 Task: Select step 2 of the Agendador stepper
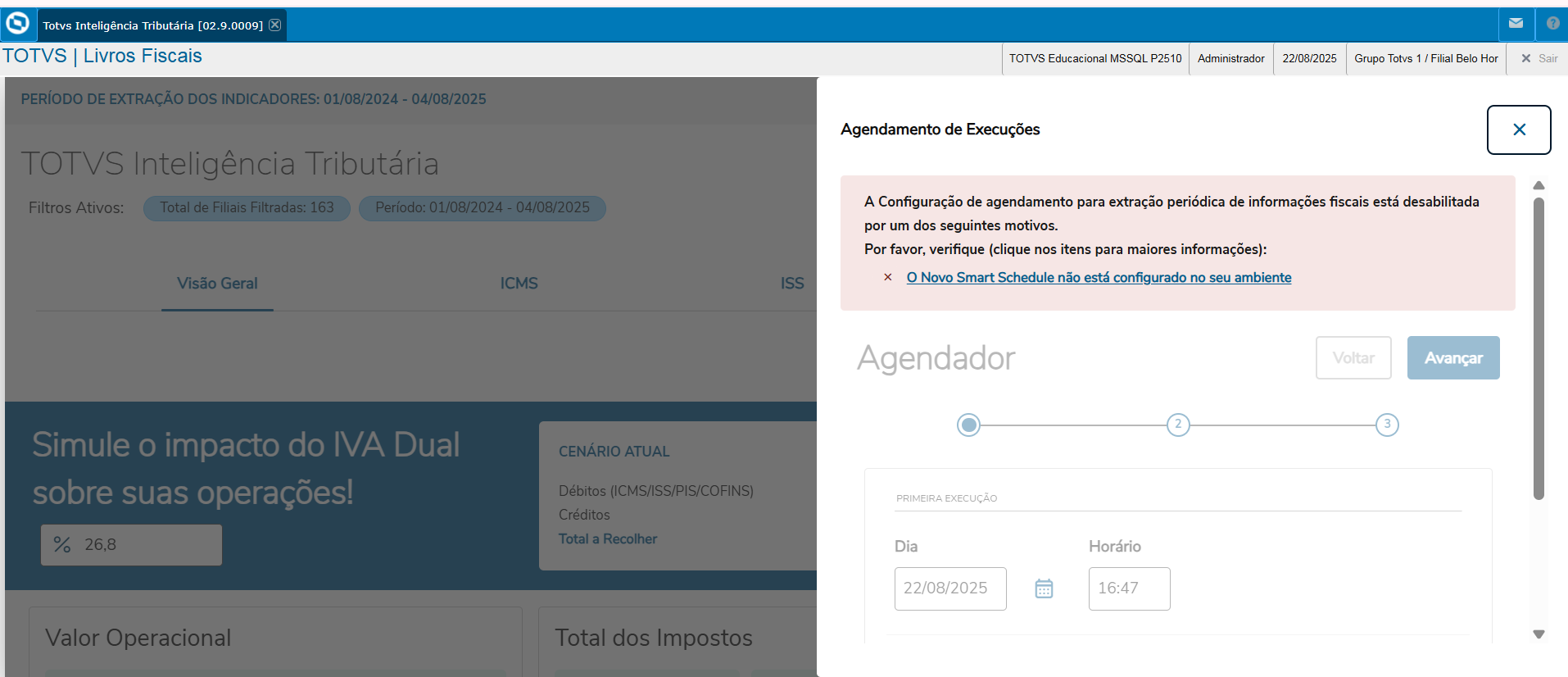point(1178,425)
